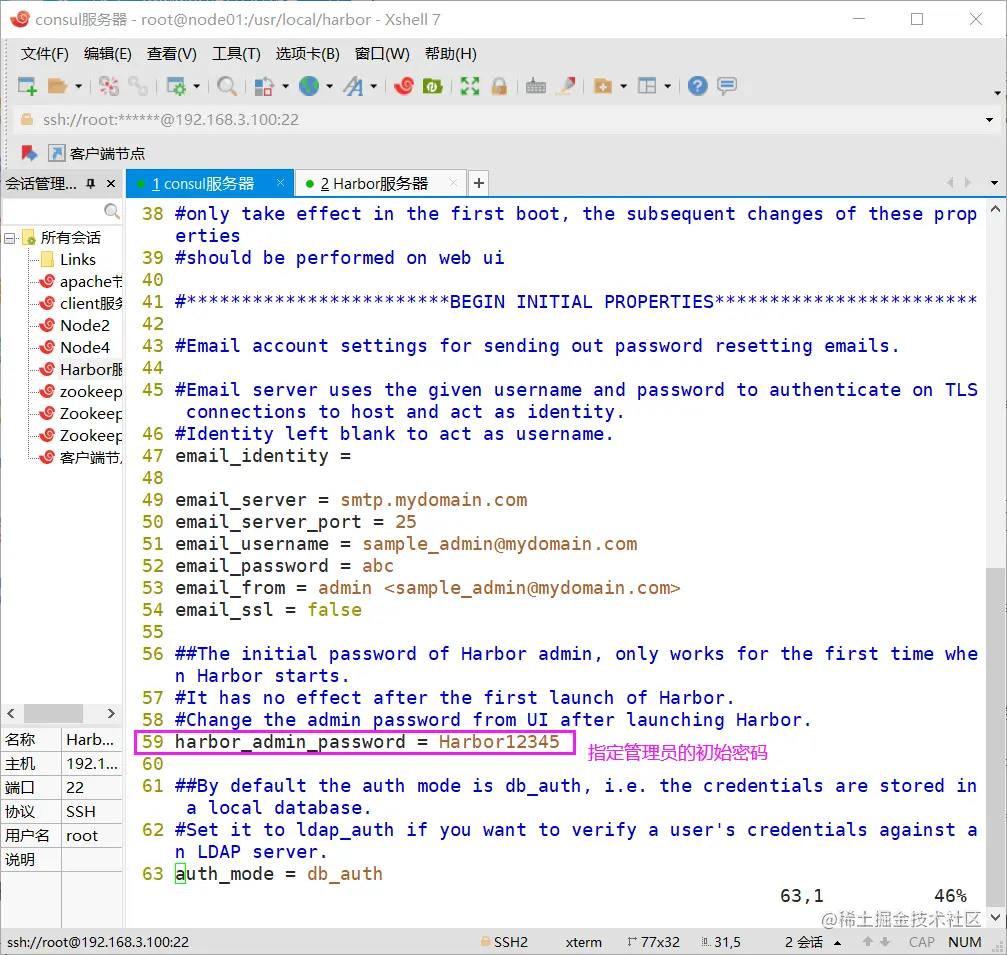Viewport: 1007px width, 955px height.
Task: Click the Font toolbar icon
Action: point(353,85)
